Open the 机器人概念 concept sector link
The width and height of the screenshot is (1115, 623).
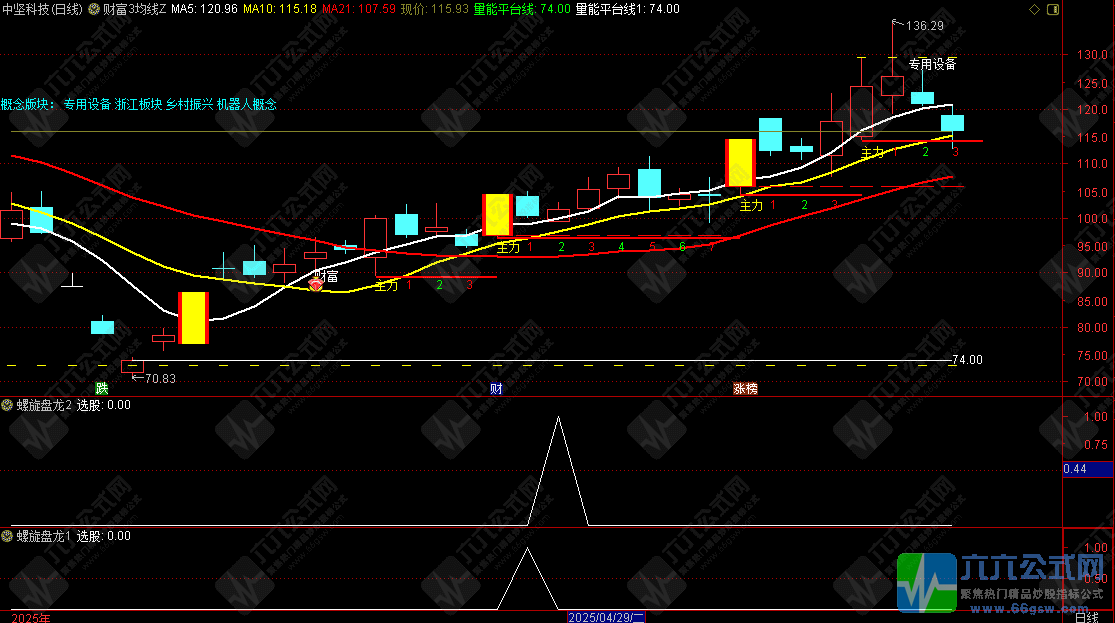point(246,103)
